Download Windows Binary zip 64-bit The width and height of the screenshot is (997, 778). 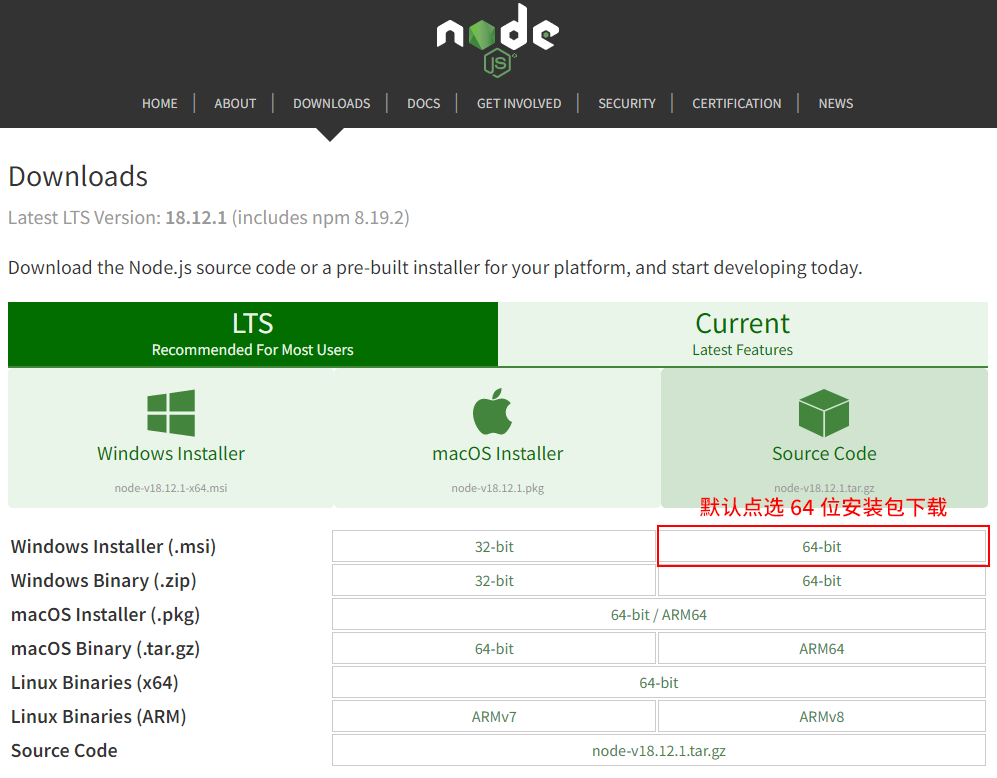(822, 580)
